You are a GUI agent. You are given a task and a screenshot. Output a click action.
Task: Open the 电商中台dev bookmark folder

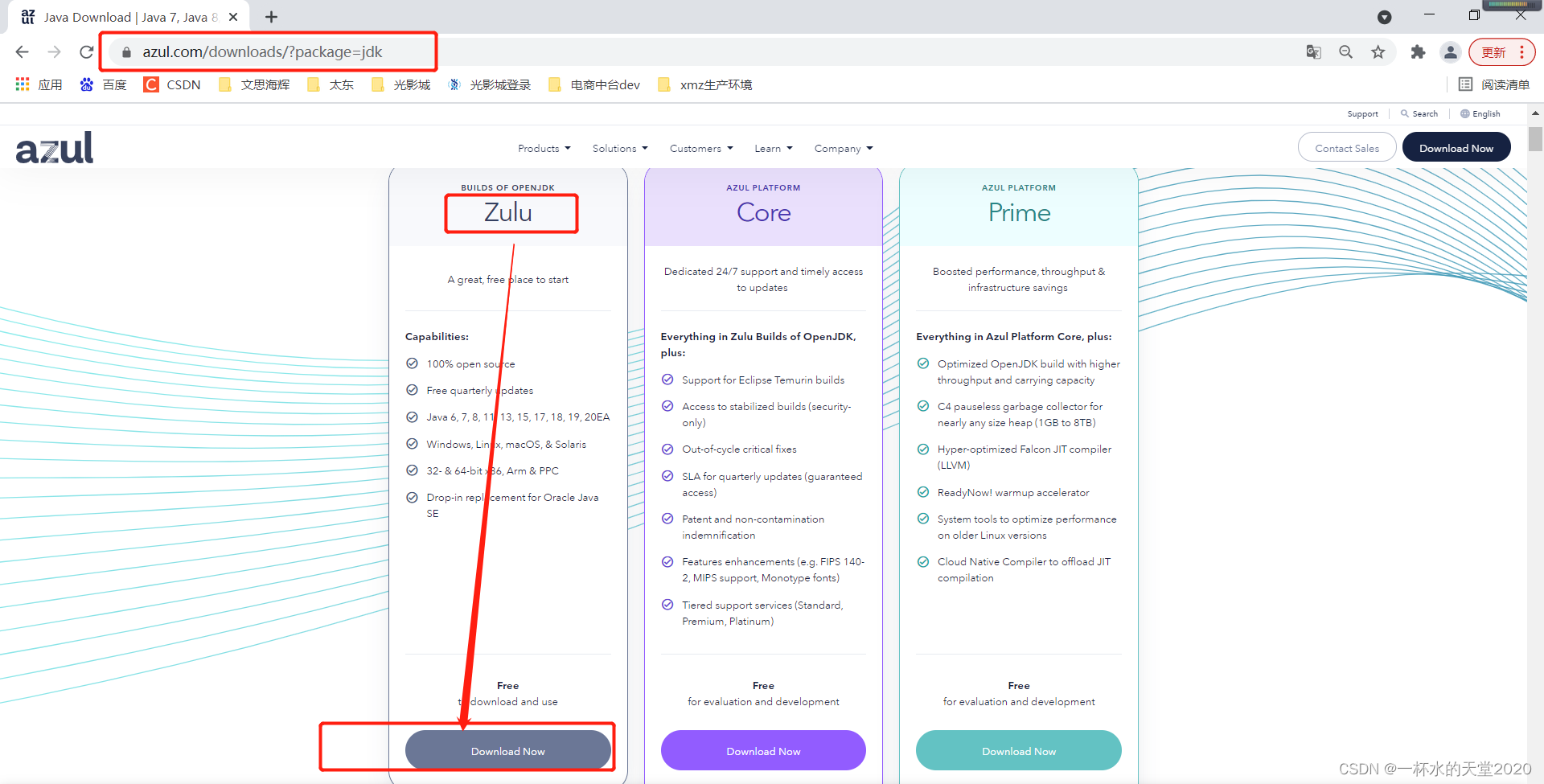pyautogui.click(x=594, y=84)
